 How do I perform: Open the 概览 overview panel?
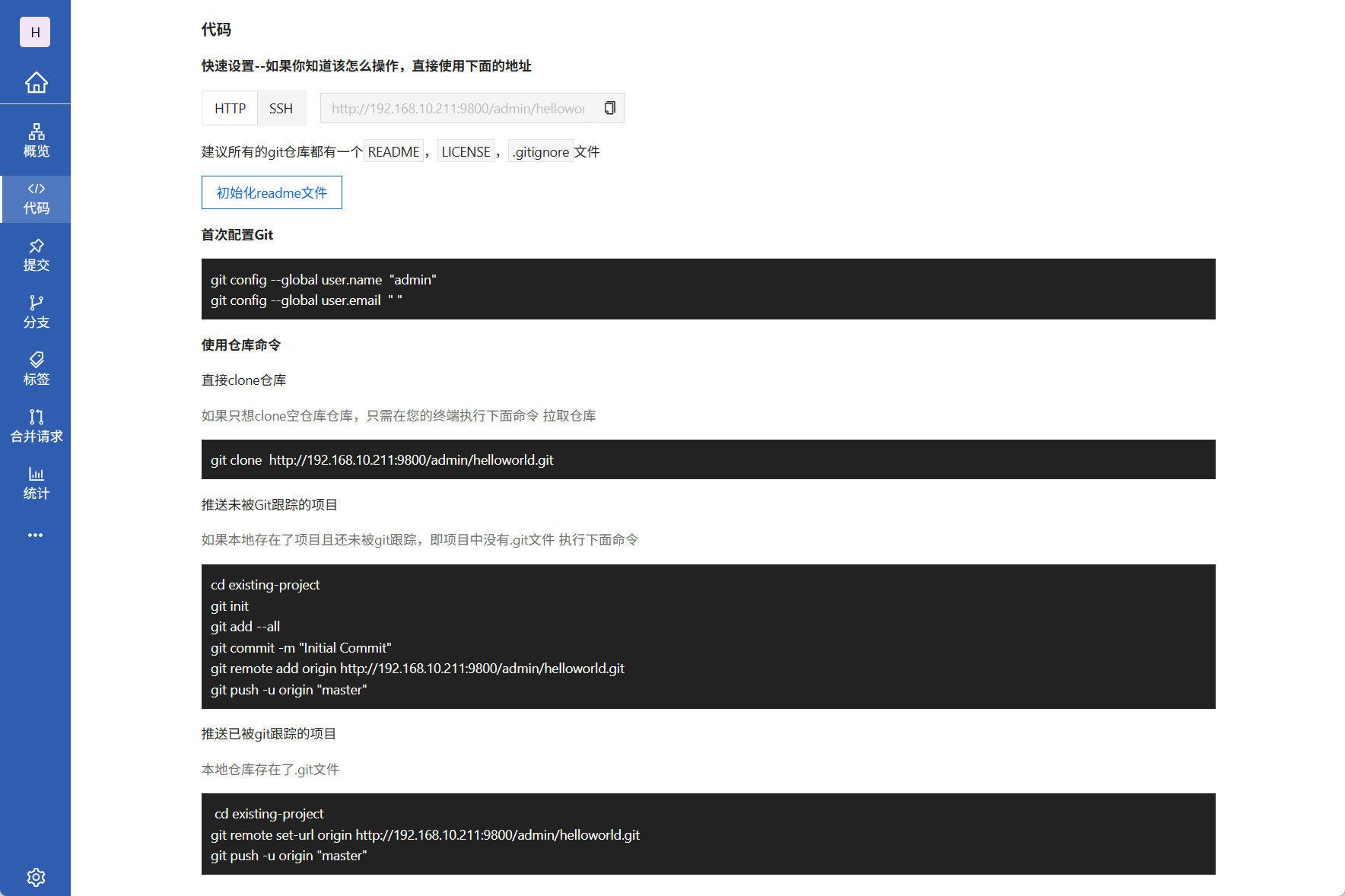[36, 139]
